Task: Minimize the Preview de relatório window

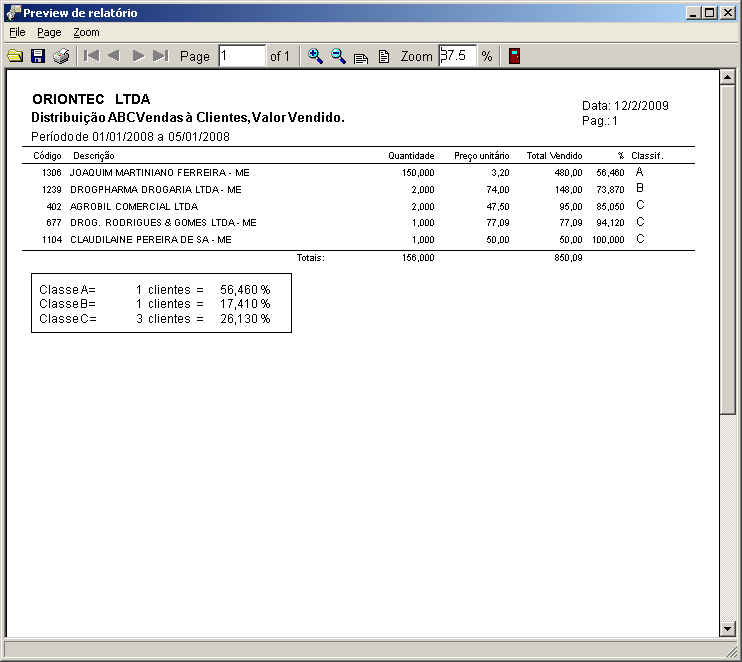Action: click(693, 13)
